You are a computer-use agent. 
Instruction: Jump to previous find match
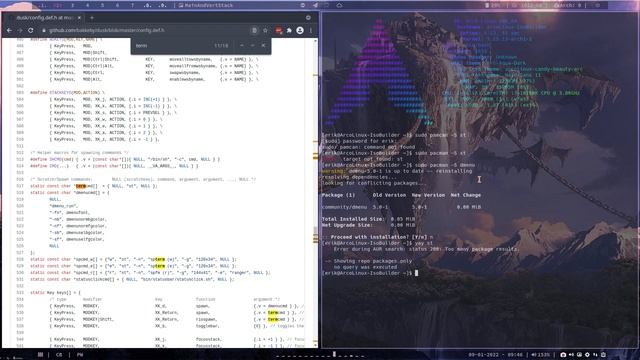click(242, 45)
